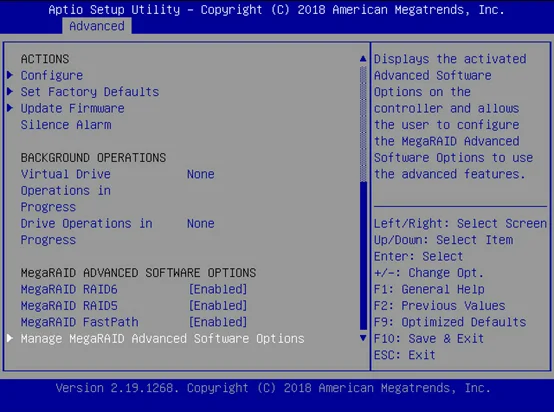Viewport: 554px width, 412px height.
Task: Toggle the MegaRAID RAID6 Enabled value
Action: click(218, 289)
